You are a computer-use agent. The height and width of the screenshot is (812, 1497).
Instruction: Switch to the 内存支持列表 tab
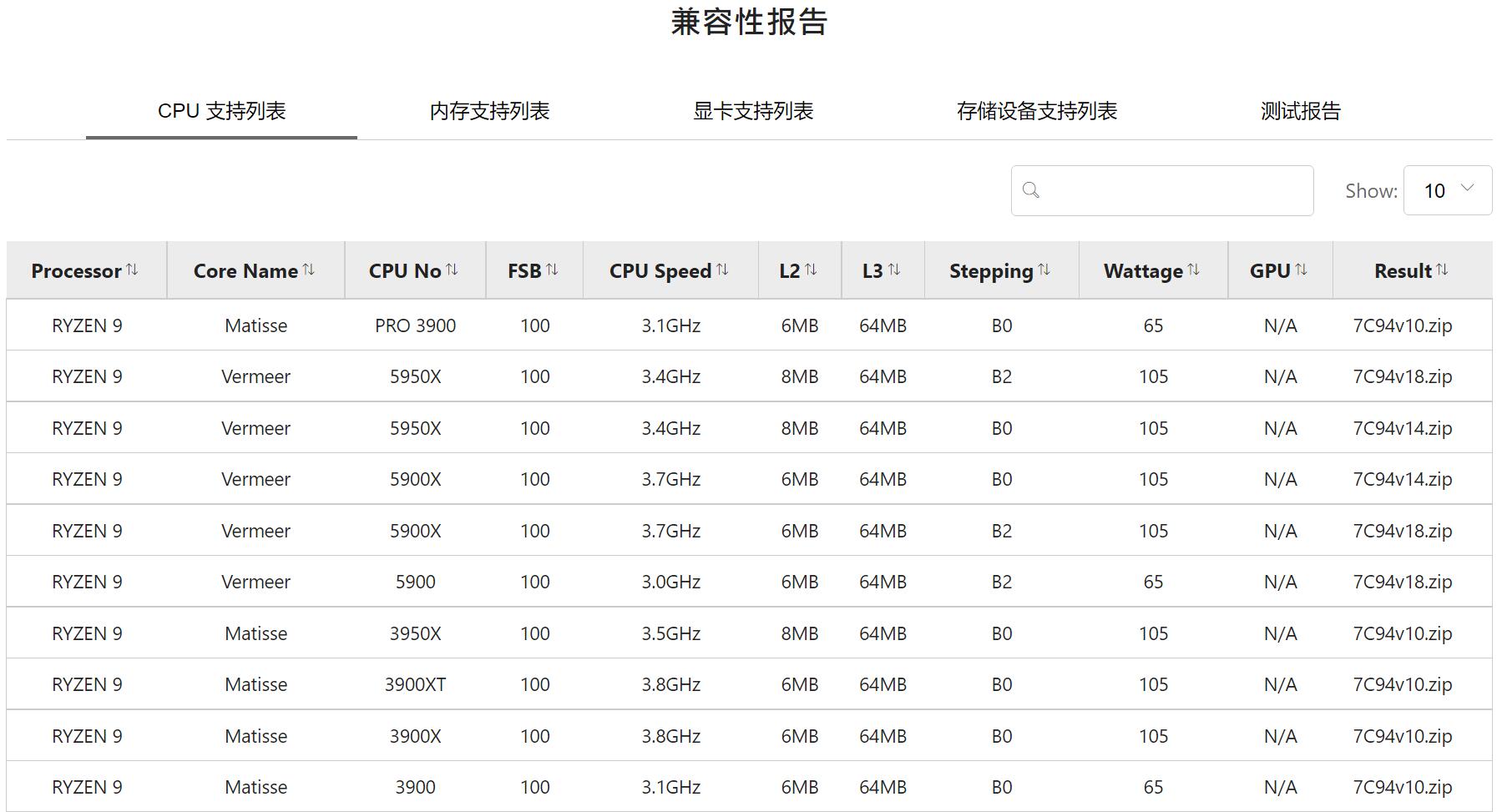(x=489, y=110)
